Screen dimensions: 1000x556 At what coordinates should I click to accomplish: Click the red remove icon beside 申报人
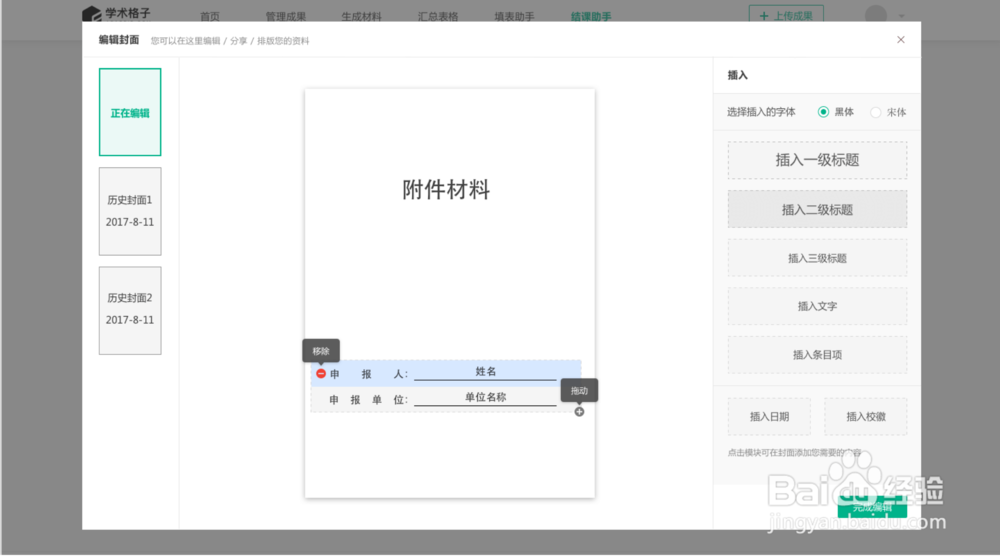coord(321,374)
